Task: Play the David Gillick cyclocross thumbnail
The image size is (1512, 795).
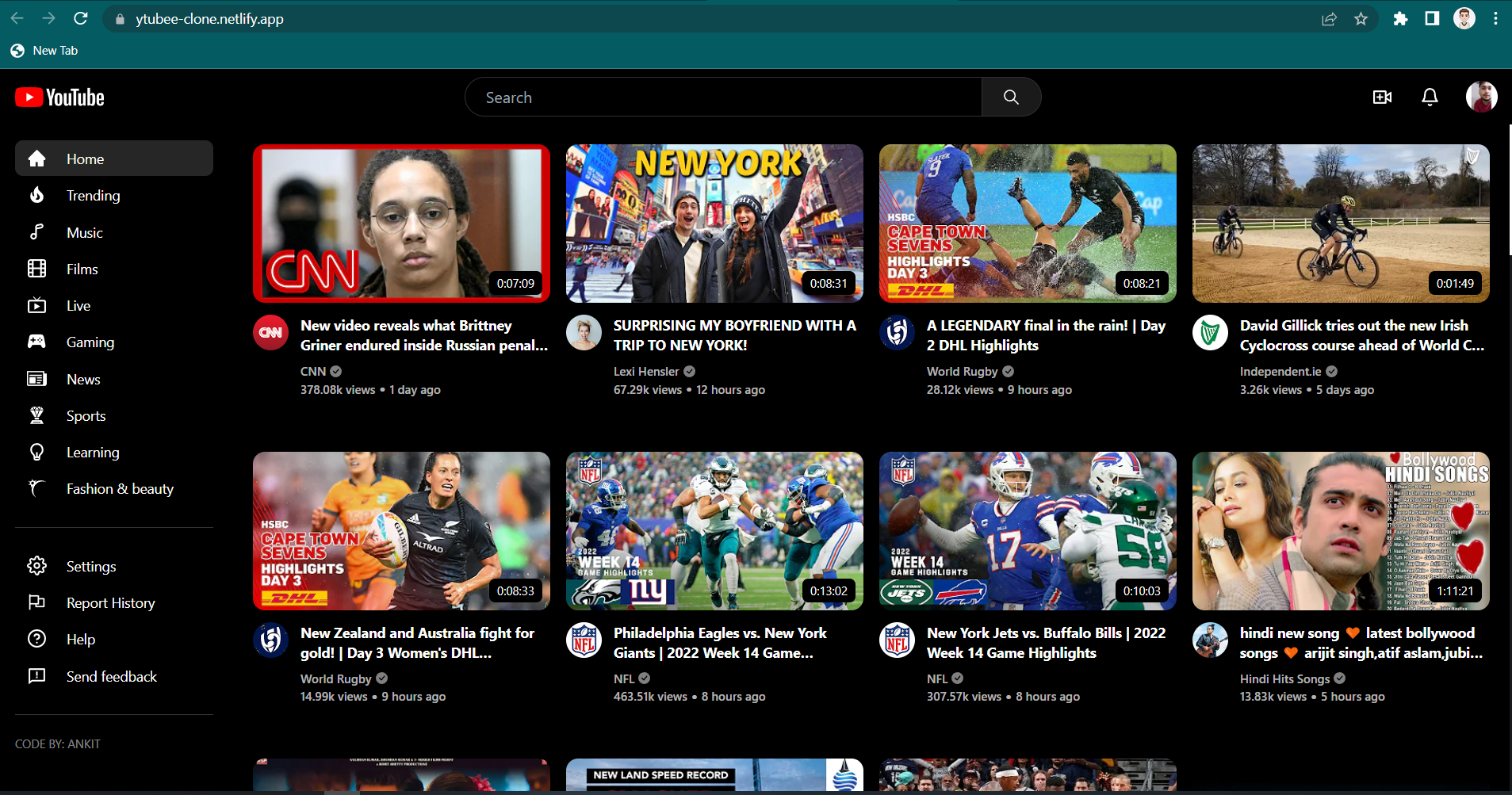Action: [x=1341, y=224]
